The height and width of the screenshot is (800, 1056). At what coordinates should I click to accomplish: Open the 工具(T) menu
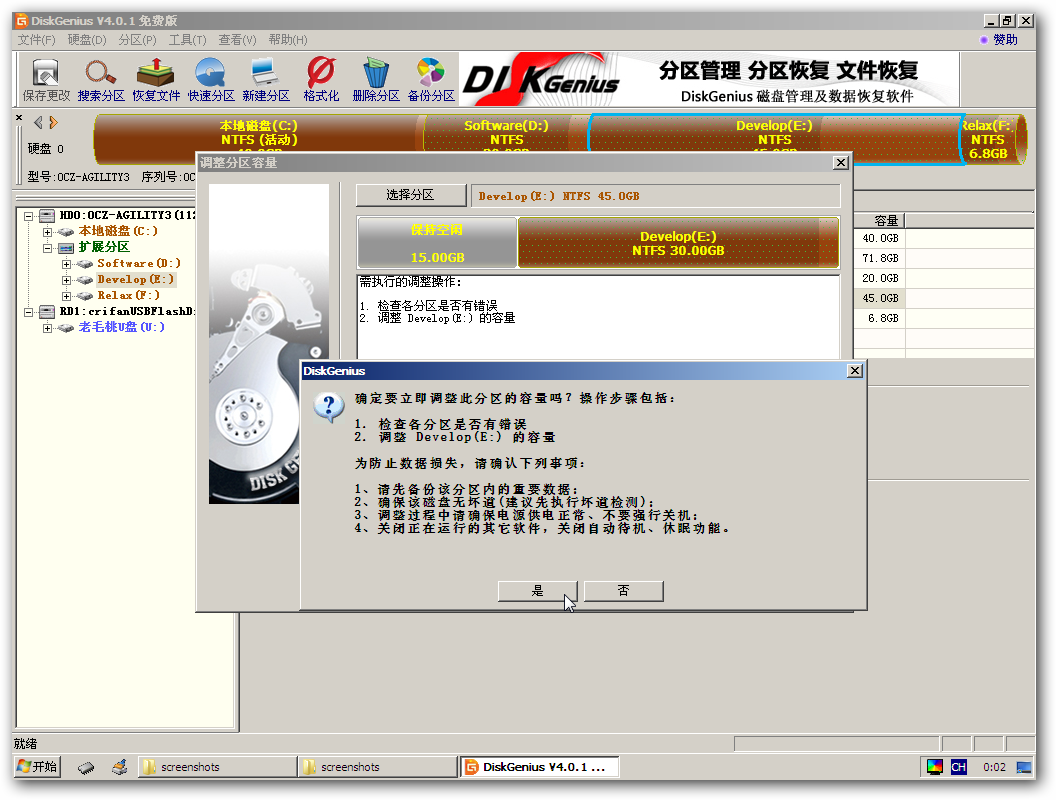point(187,40)
